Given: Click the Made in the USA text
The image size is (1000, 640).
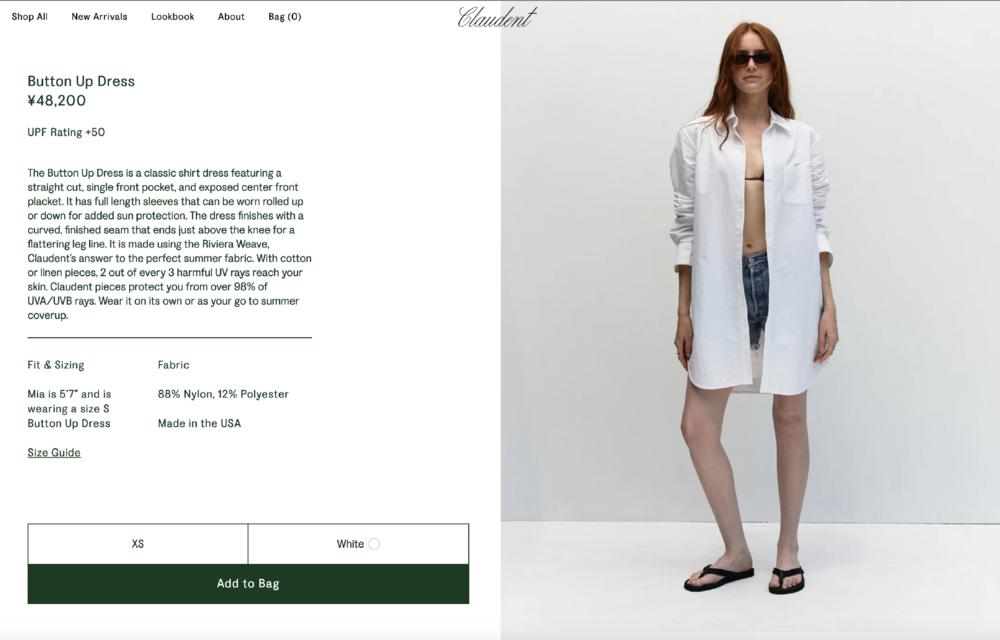Looking at the screenshot, I should [199, 423].
